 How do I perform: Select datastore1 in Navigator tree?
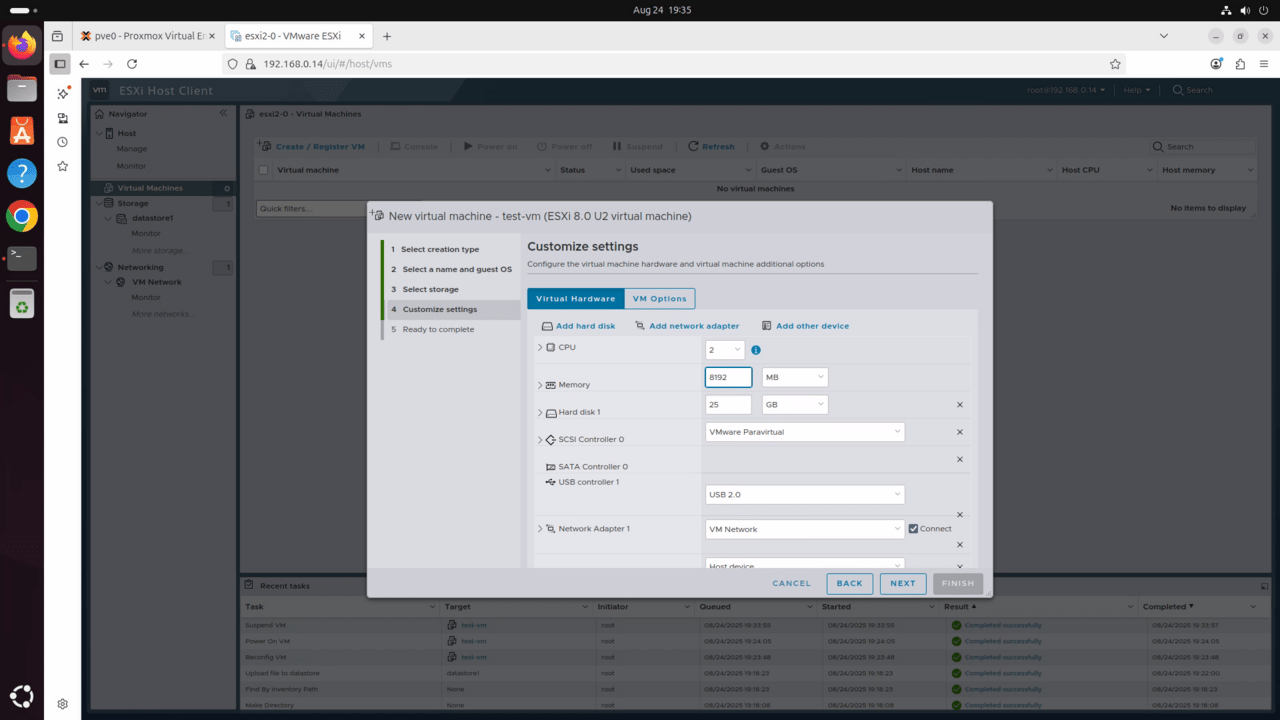click(152, 217)
